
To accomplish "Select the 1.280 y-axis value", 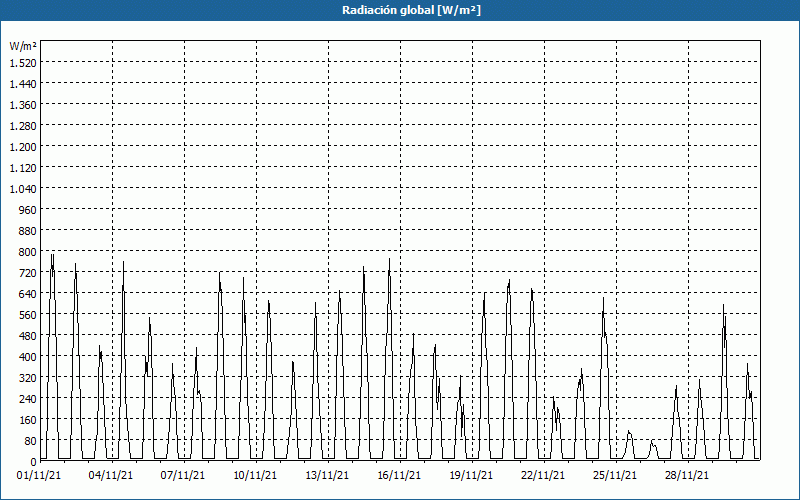I will click(23, 126).
